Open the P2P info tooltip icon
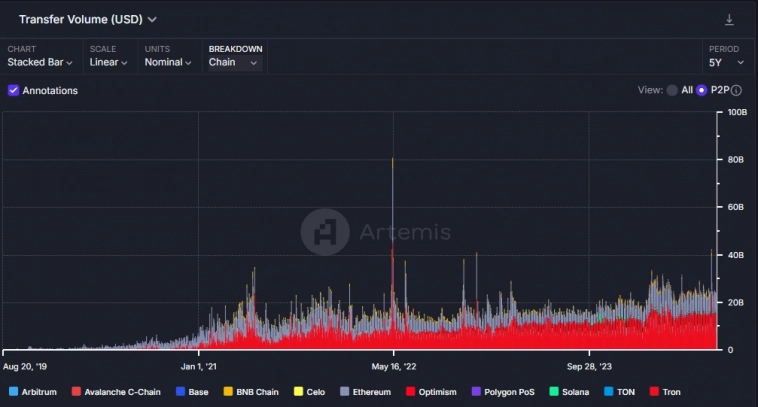758x407 pixels. point(736,90)
